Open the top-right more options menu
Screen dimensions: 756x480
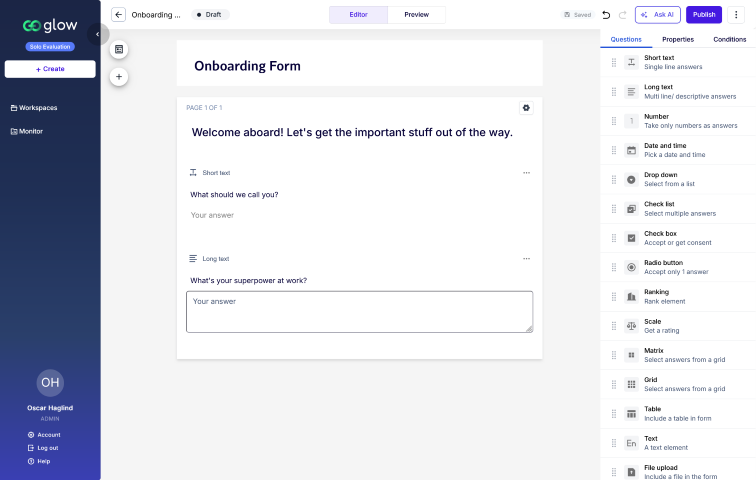(x=736, y=14)
